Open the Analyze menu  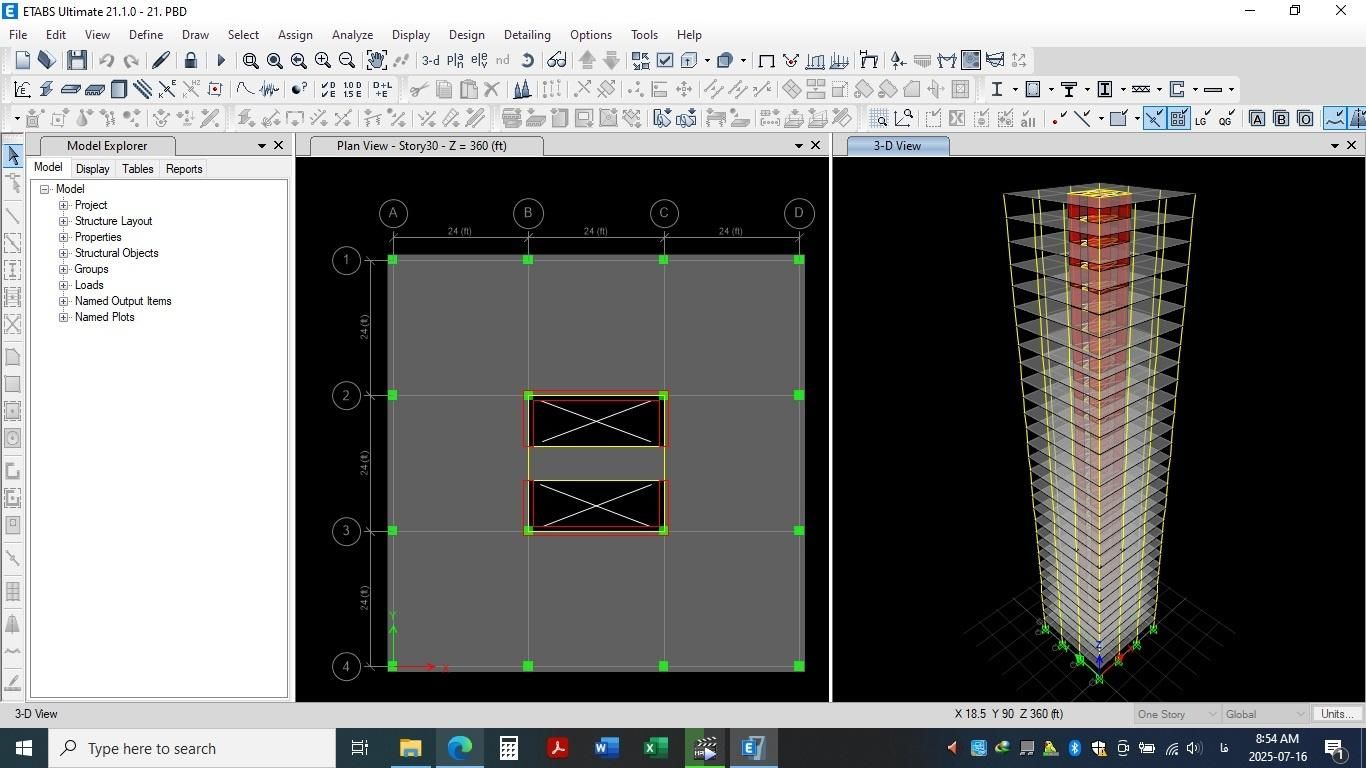tap(352, 34)
